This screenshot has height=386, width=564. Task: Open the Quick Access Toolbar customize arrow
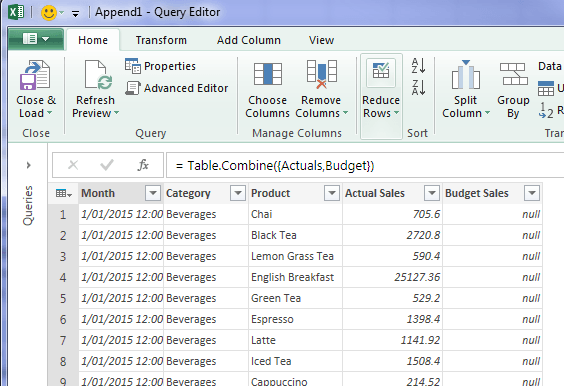pyautogui.click(x=75, y=14)
